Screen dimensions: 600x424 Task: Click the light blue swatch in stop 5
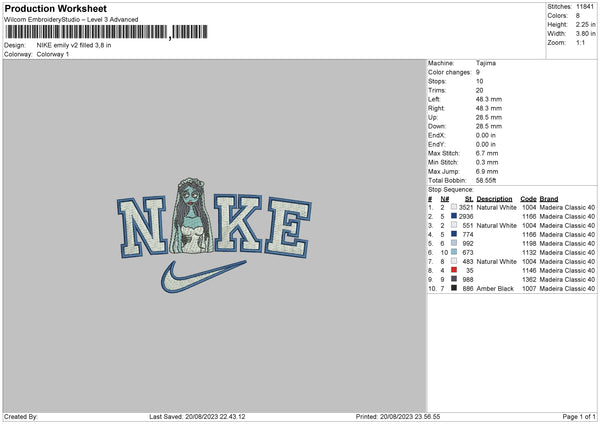(x=454, y=243)
